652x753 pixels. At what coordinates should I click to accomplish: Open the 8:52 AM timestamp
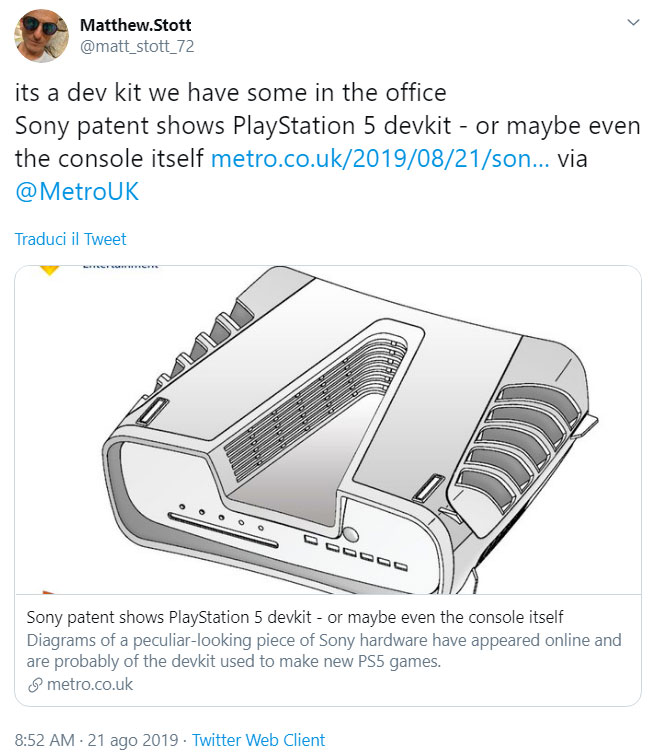tap(45, 740)
